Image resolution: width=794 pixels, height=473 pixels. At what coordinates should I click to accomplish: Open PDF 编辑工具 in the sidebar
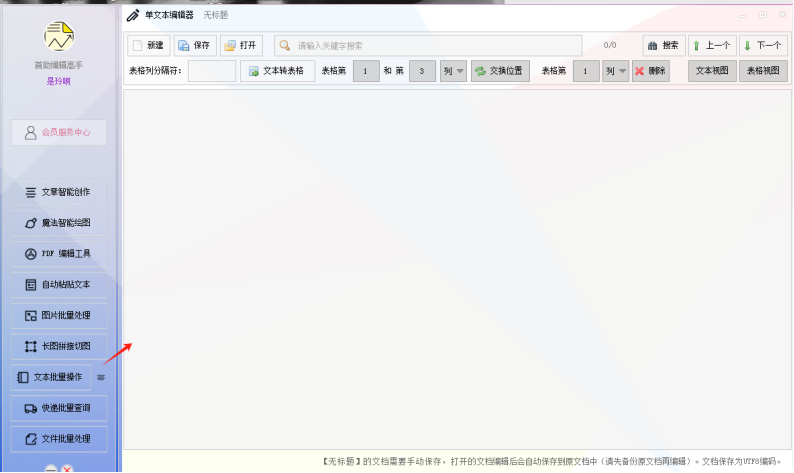(59, 254)
